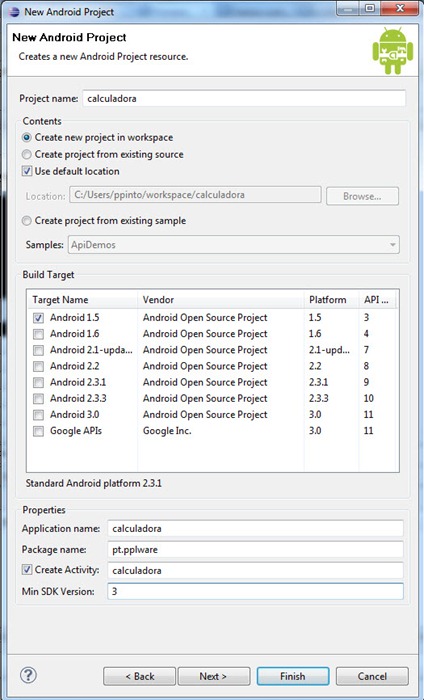The height and width of the screenshot is (700, 424).
Task: Sort by Vendor column header
Action: [221, 300]
